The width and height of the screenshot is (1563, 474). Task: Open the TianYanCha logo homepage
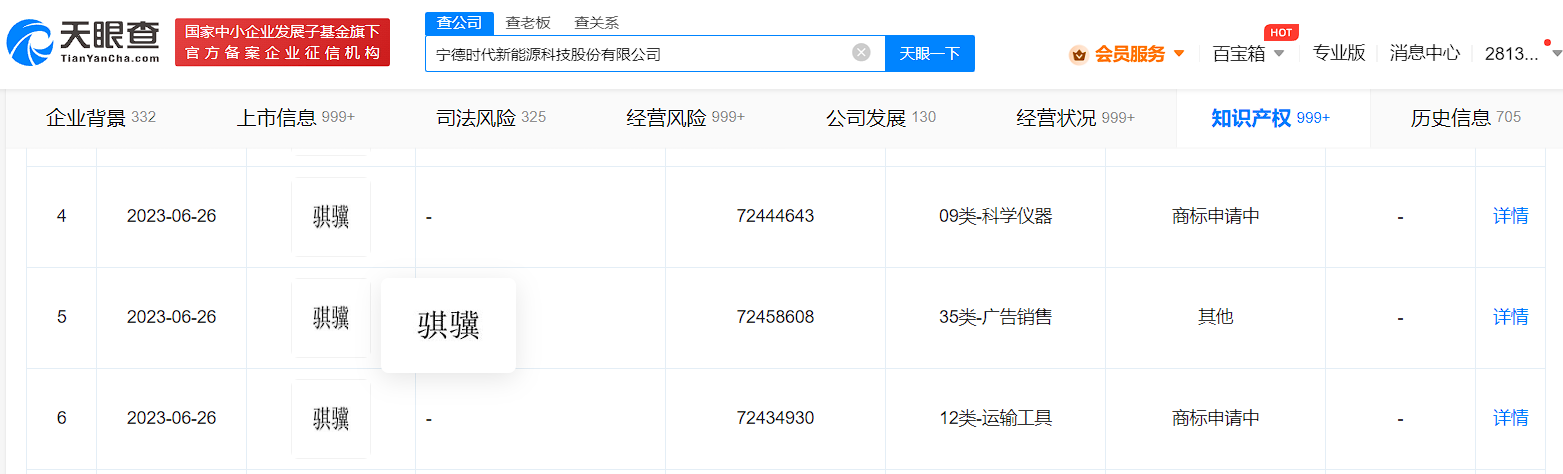click(83, 43)
